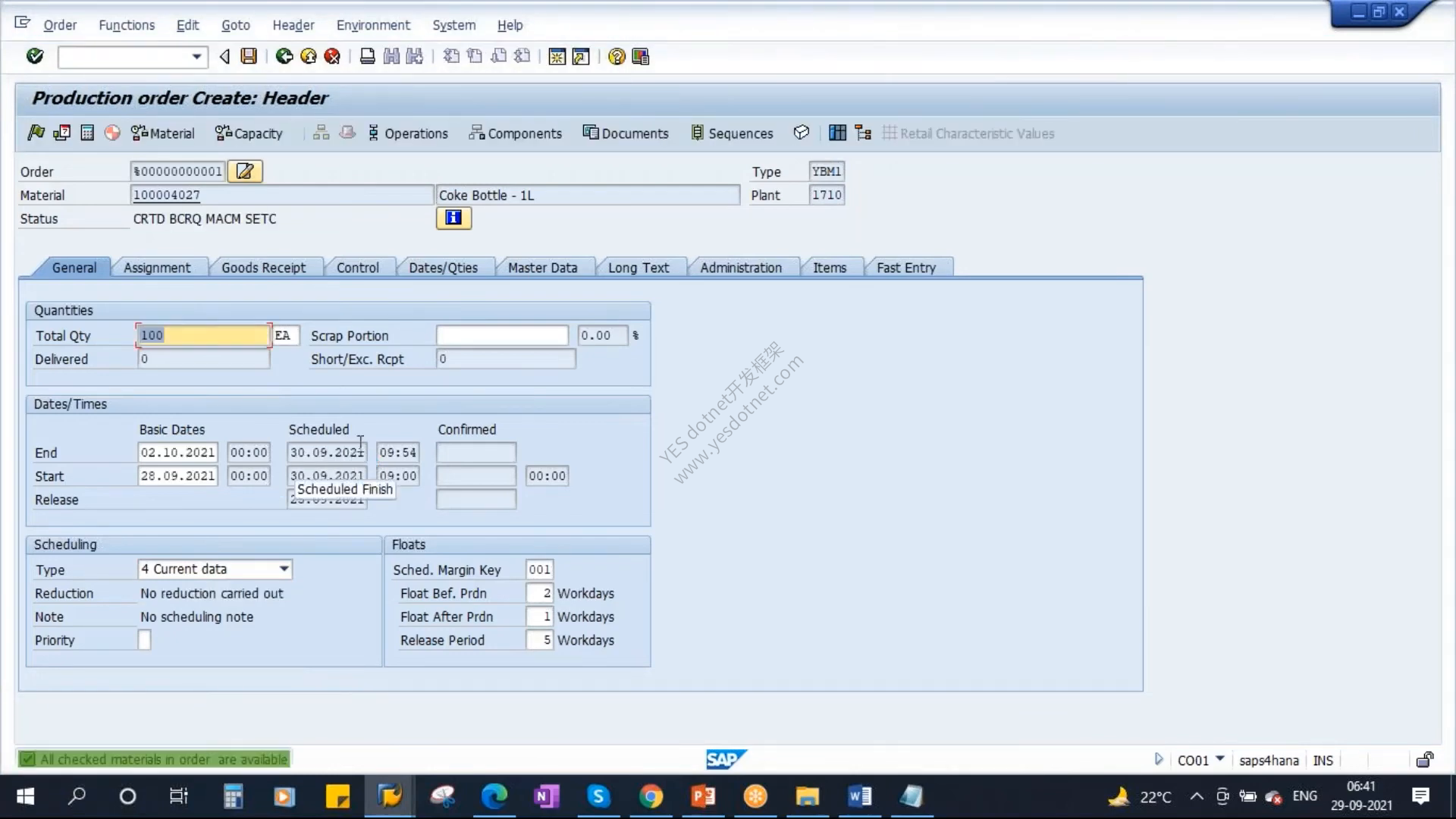Click the blue grid table icon
1456x819 pixels.
[837, 133]
